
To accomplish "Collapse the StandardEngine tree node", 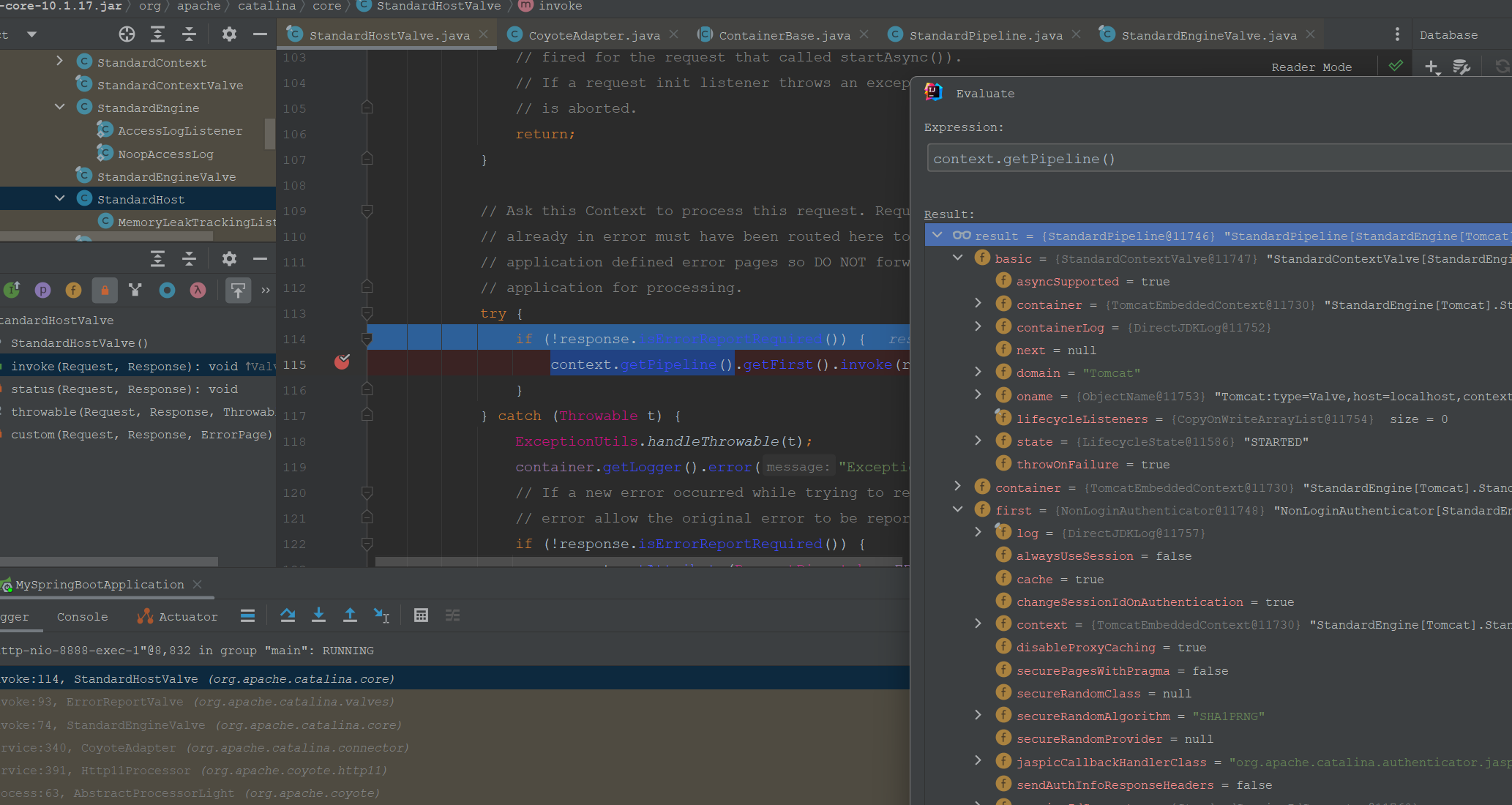I will click(x=60, y=108).
